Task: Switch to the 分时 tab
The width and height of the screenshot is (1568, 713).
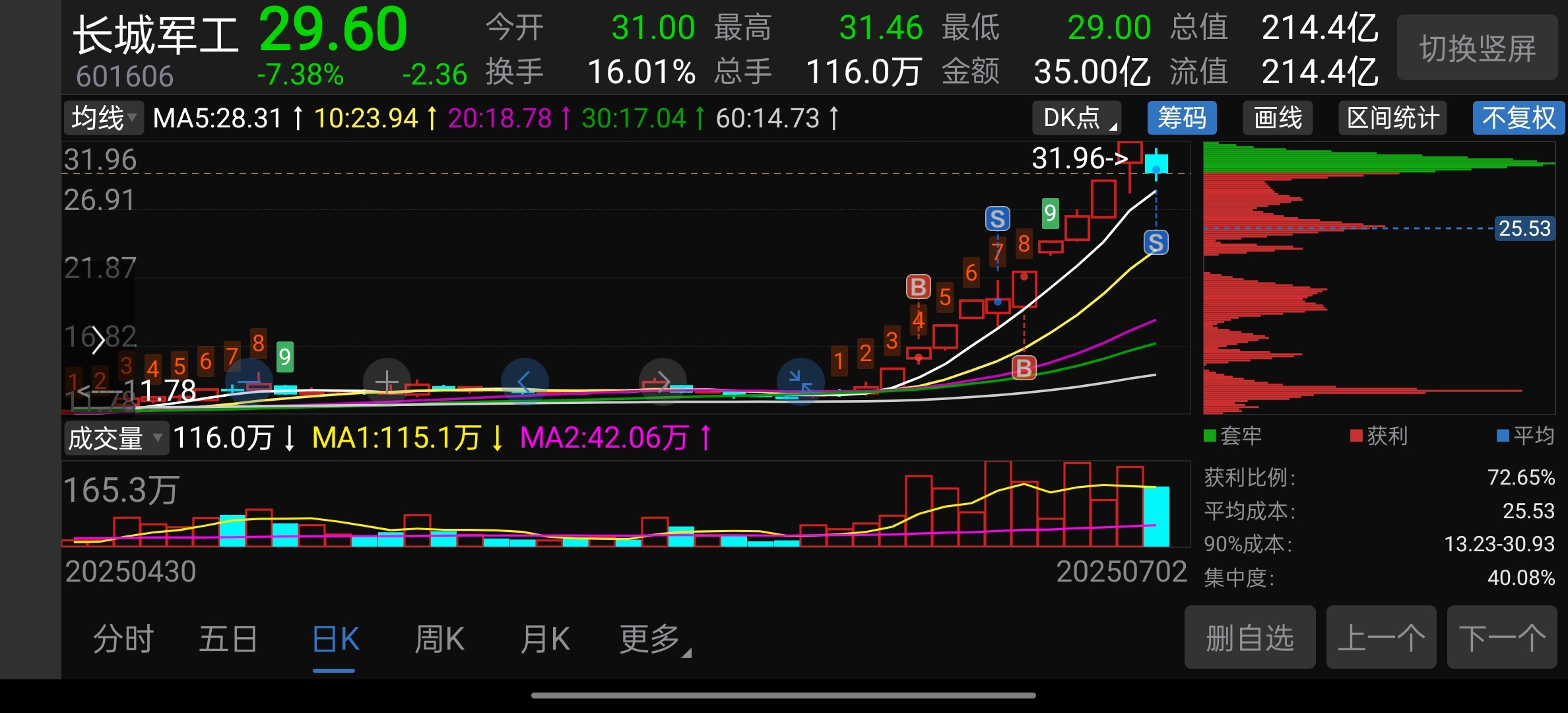Action: coord(123,639)
